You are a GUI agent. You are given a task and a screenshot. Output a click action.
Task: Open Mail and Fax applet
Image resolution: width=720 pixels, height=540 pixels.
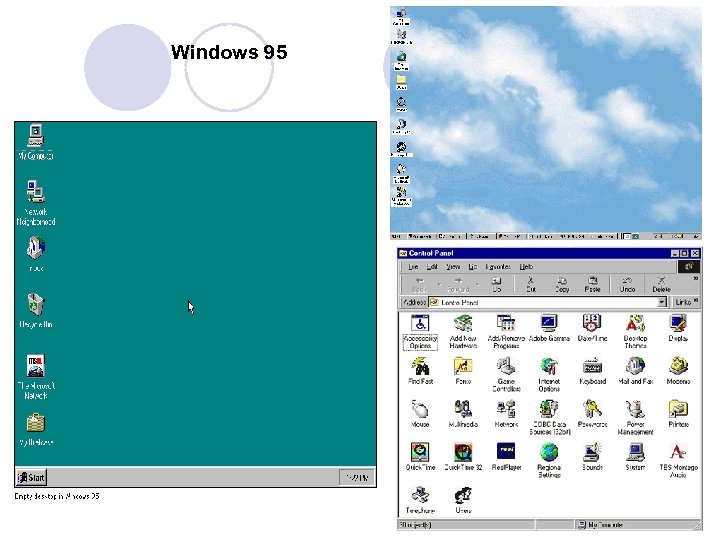636,371
